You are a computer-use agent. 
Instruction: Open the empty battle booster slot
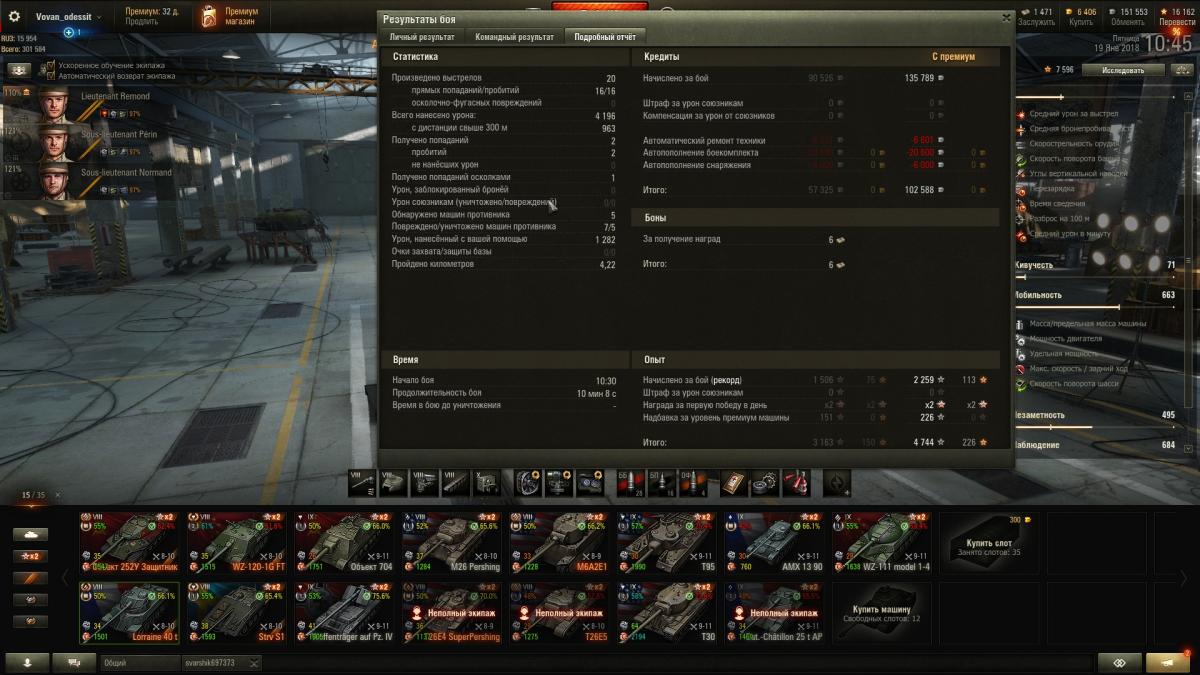coord(837,483)
